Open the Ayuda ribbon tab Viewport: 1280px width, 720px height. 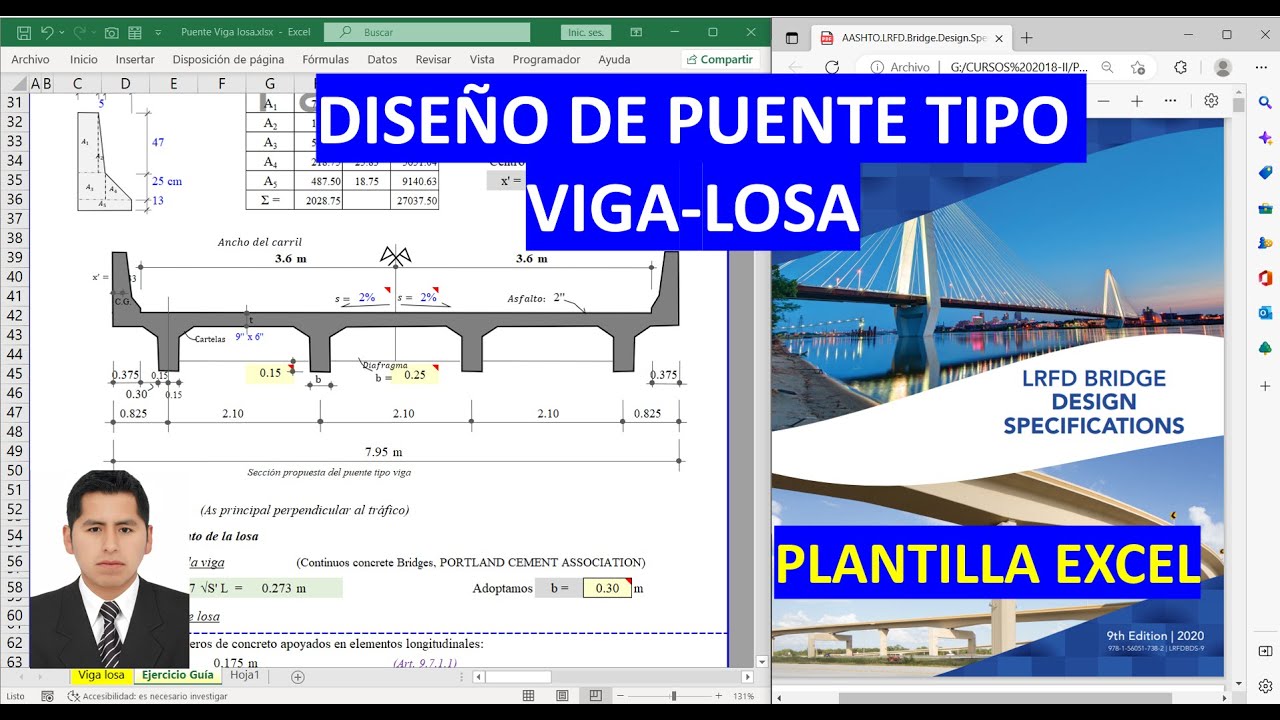tap(614, 60)
